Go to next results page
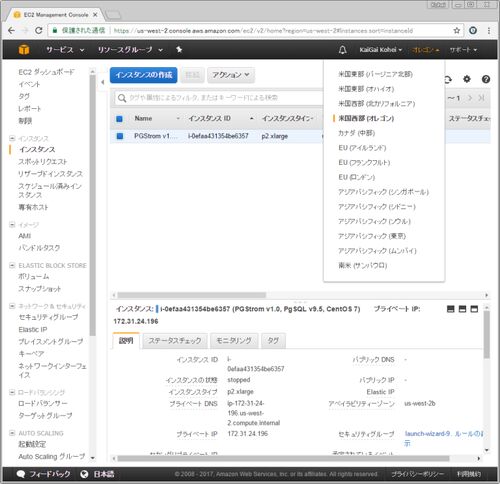This screenshot has width=500, height=484. [470, 98]
